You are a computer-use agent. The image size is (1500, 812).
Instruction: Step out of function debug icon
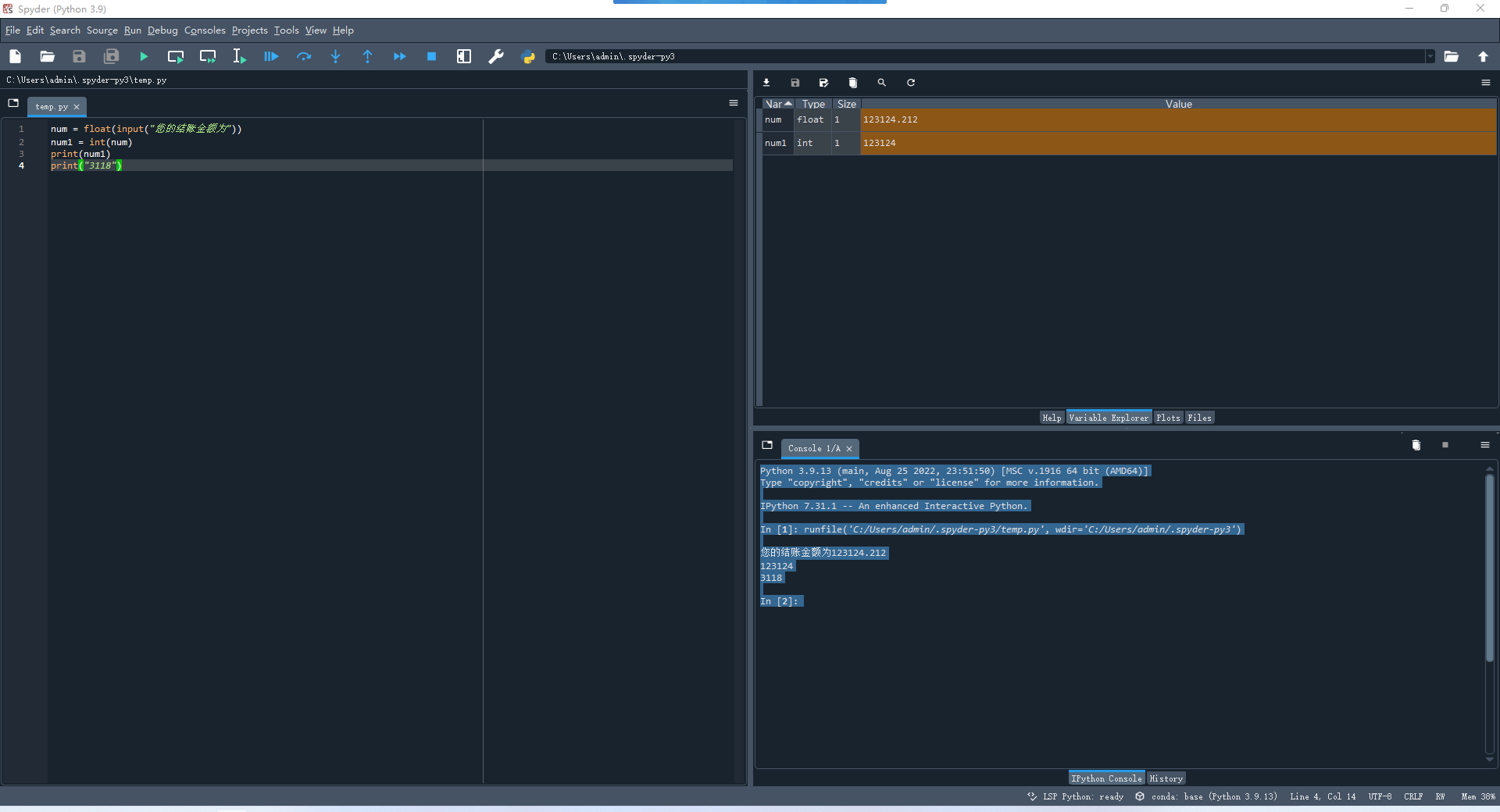tap(367, 56)
